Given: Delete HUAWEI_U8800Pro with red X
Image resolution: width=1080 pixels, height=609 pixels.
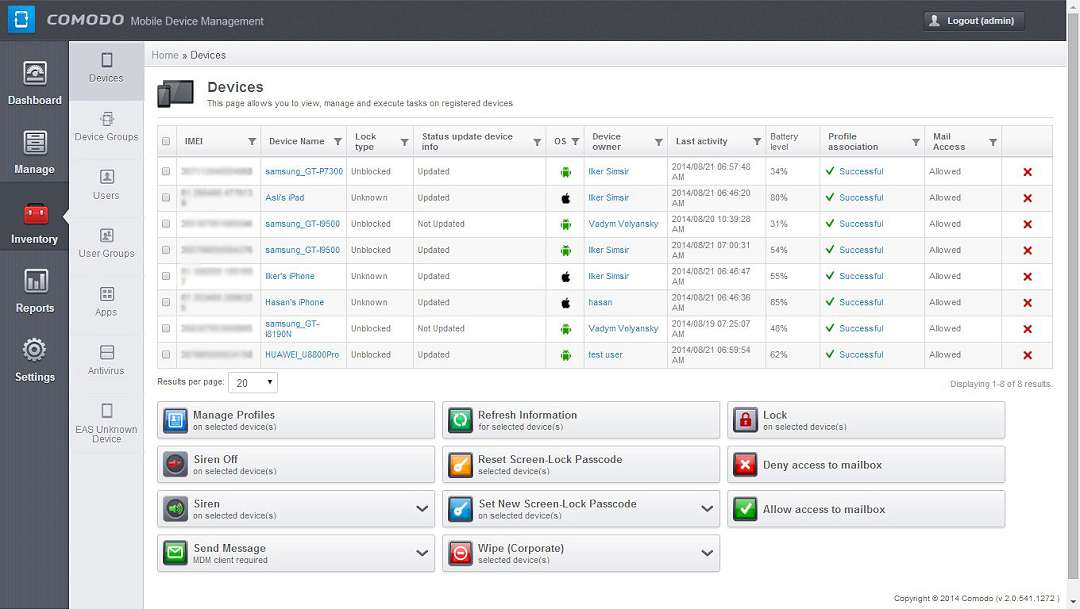Looking at the screenshot, I should click(x=1028, y=355).
